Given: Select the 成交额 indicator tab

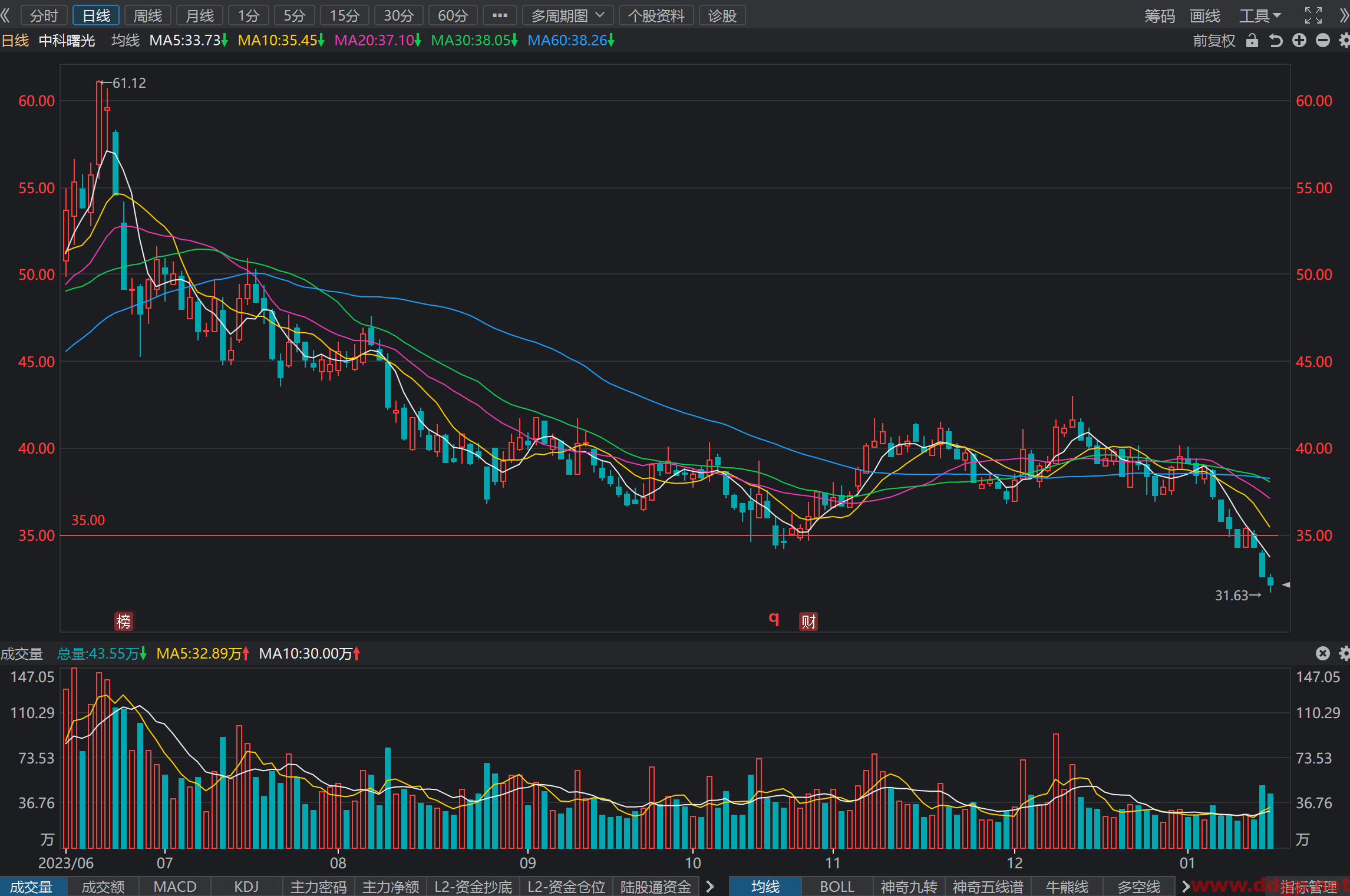Looking at the screenshot, I should pos(103,887).
